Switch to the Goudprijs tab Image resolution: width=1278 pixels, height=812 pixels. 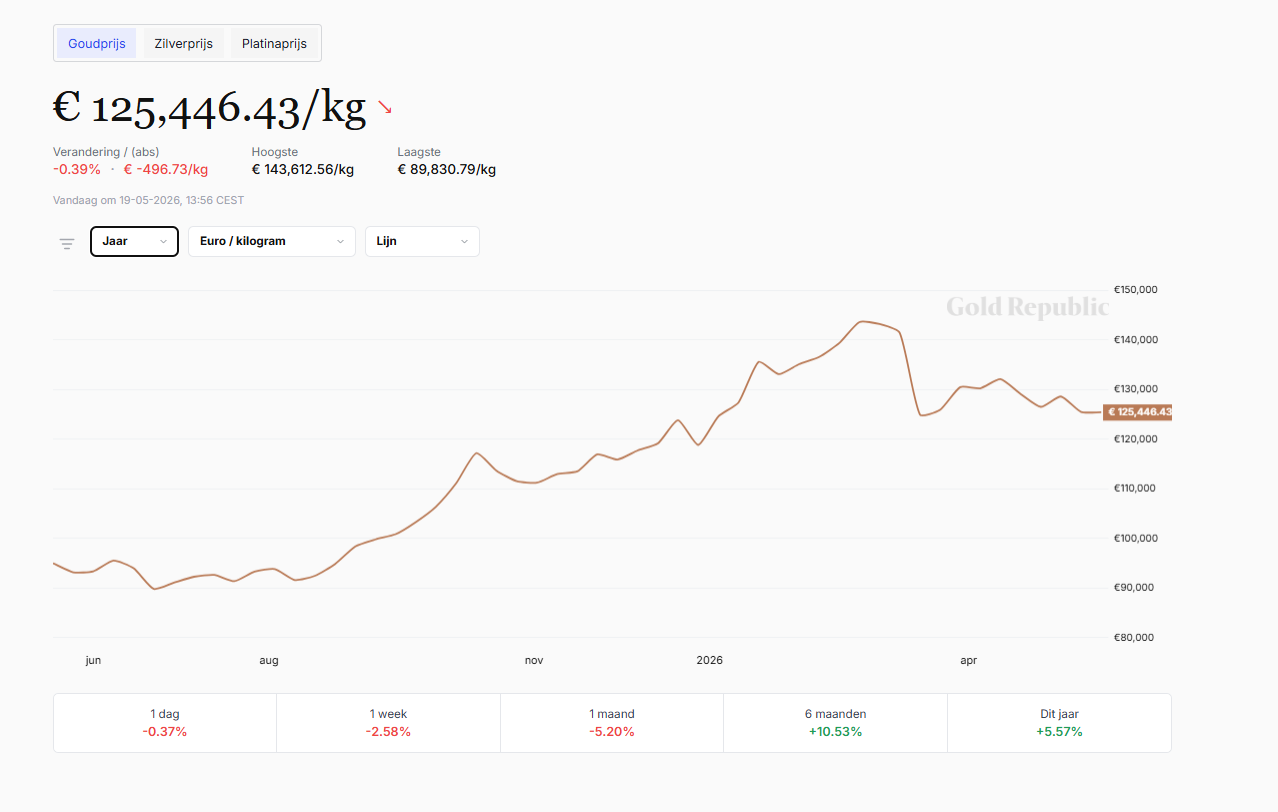click(x=97, y=44)
